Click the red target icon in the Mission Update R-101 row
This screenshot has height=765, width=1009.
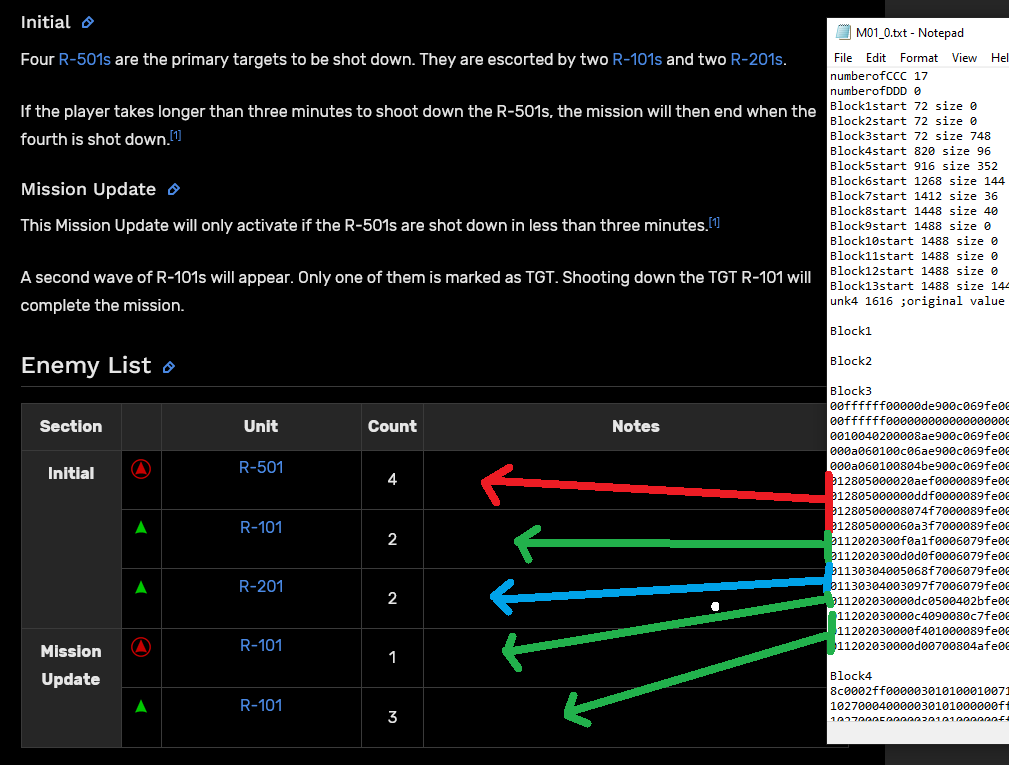pos(141,647)
